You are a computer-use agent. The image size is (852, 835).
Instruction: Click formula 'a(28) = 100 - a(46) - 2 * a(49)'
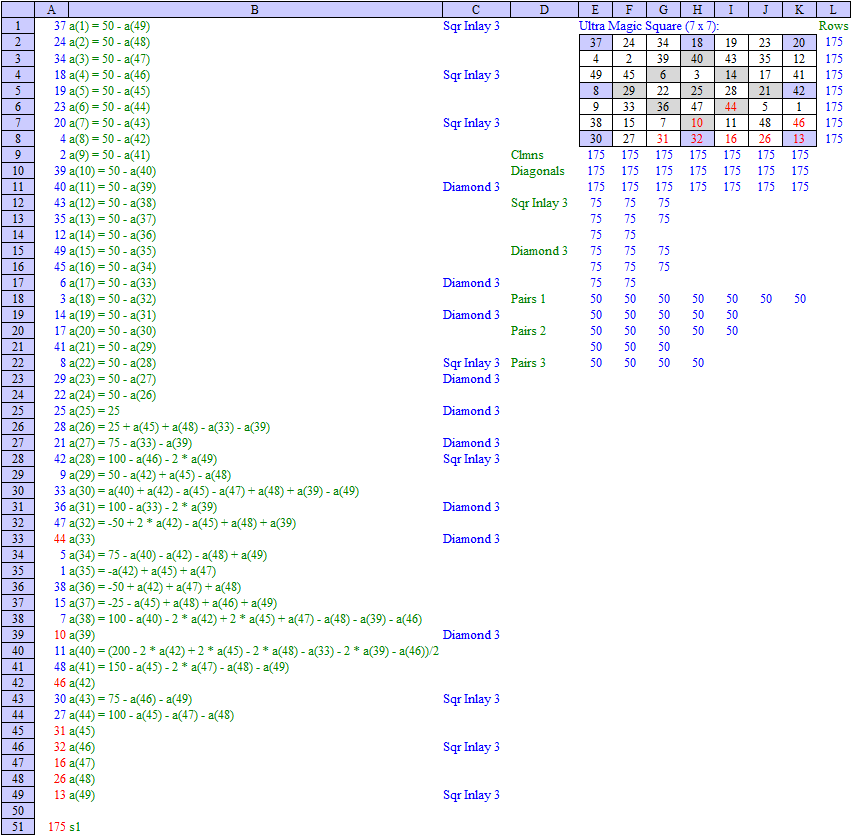tap(143, 459)
